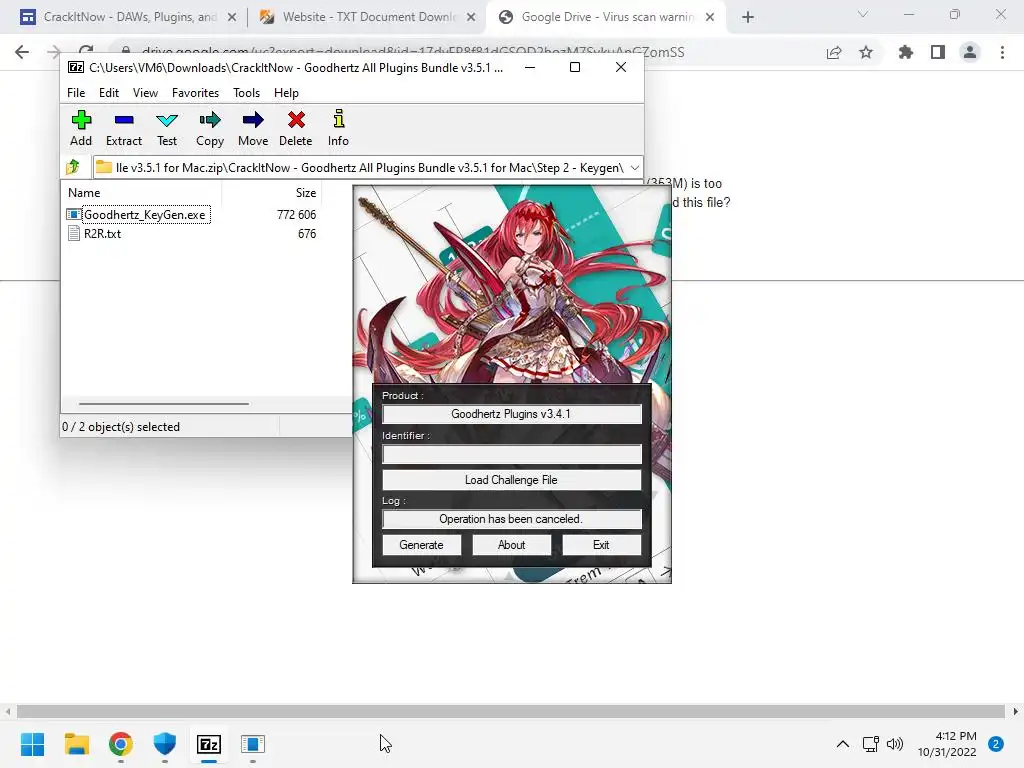The image size is (1024, 768).
Task: Open Chrome's three-dot menu
Action: [x=1002, y=52]
